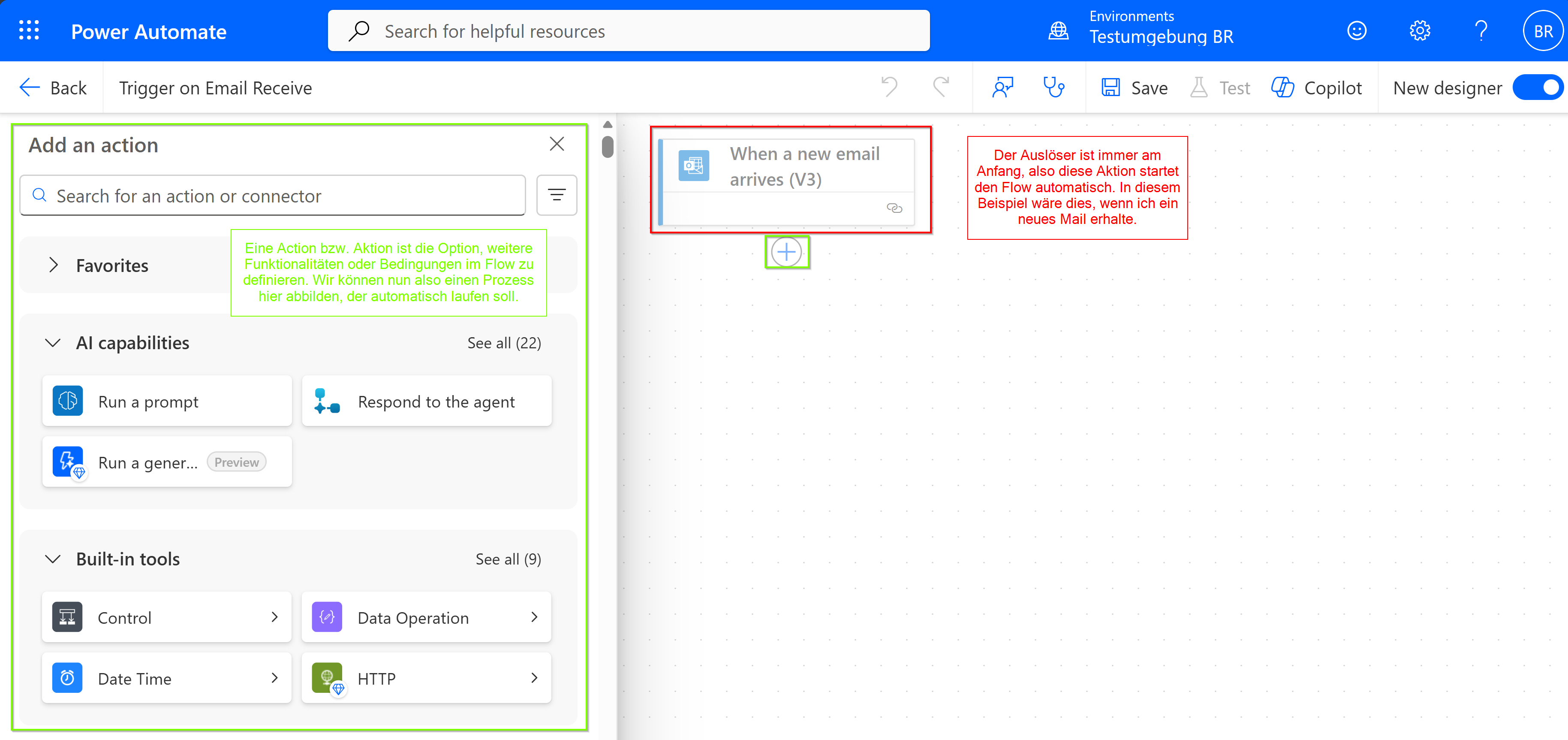Click the Outlook icon on trigger card
This screenshot has height=740, width=1568.
coord(694,165)
